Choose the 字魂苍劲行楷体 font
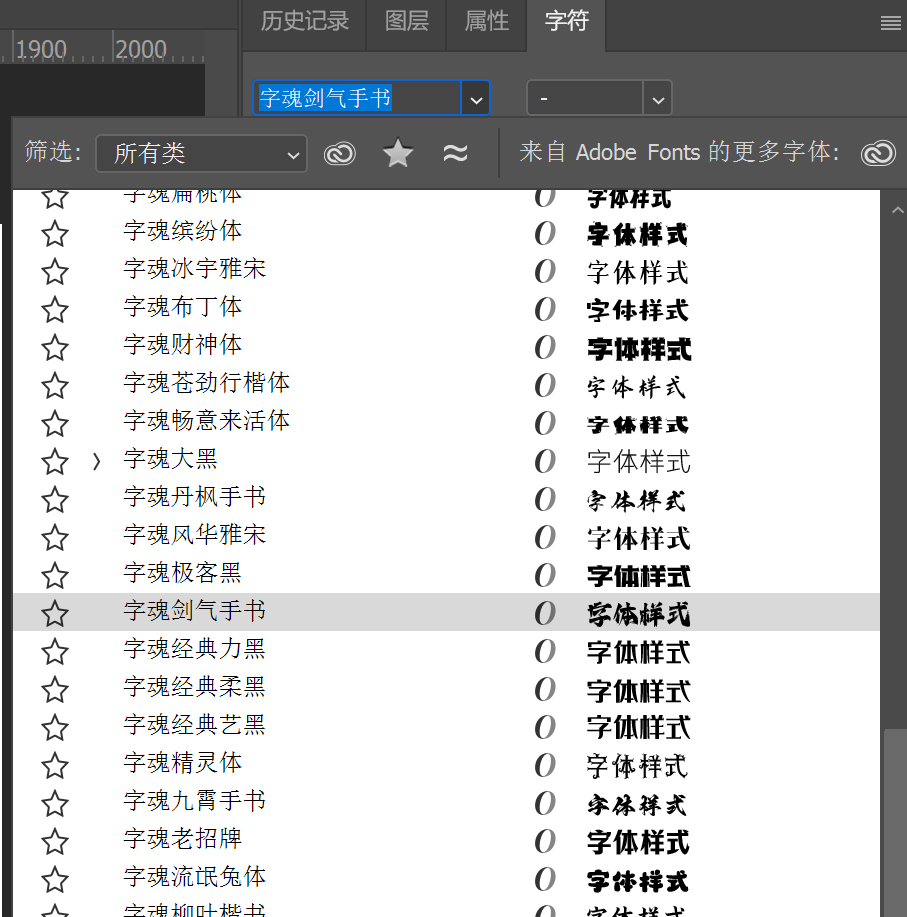Image resolution: width=907 pixels, height=917 pixels. (207, 384)
